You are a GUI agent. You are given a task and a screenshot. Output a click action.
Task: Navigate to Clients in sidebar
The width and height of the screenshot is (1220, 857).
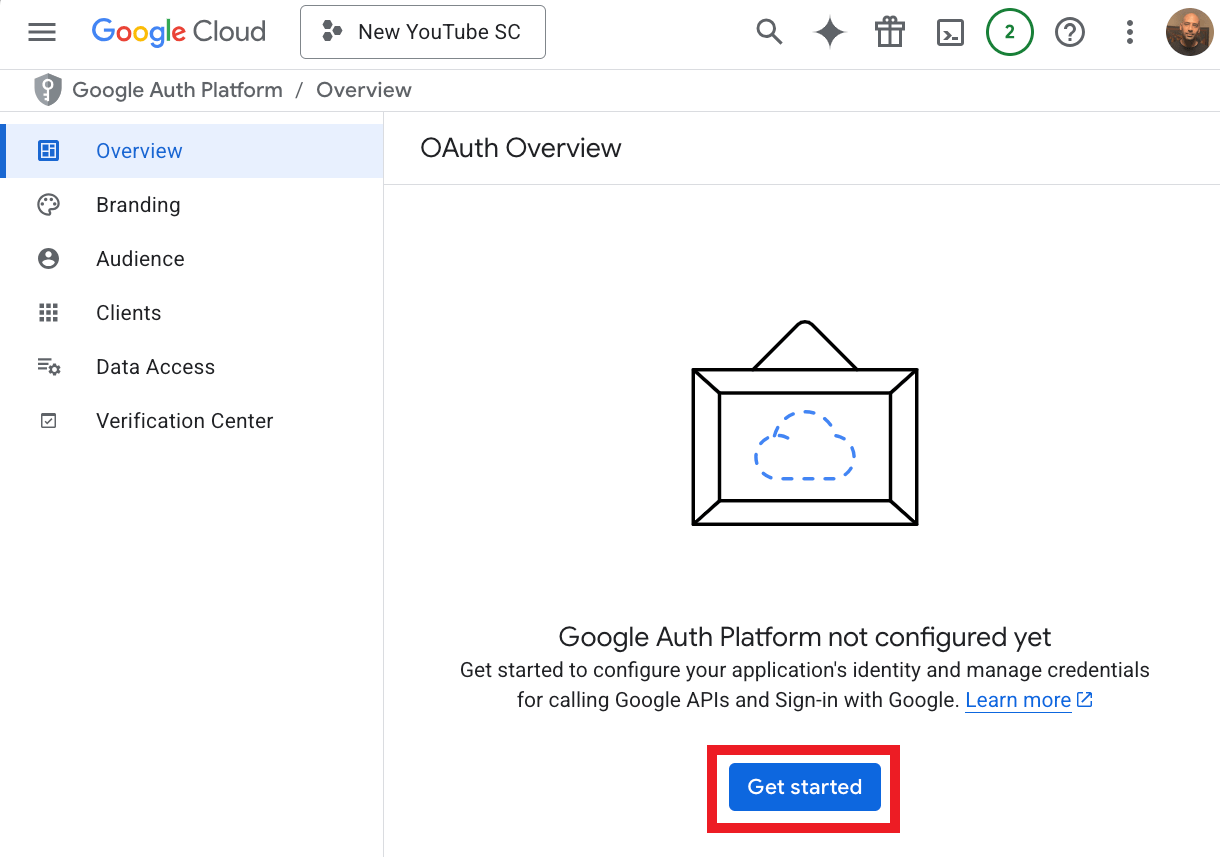click(x=128, y=313)
